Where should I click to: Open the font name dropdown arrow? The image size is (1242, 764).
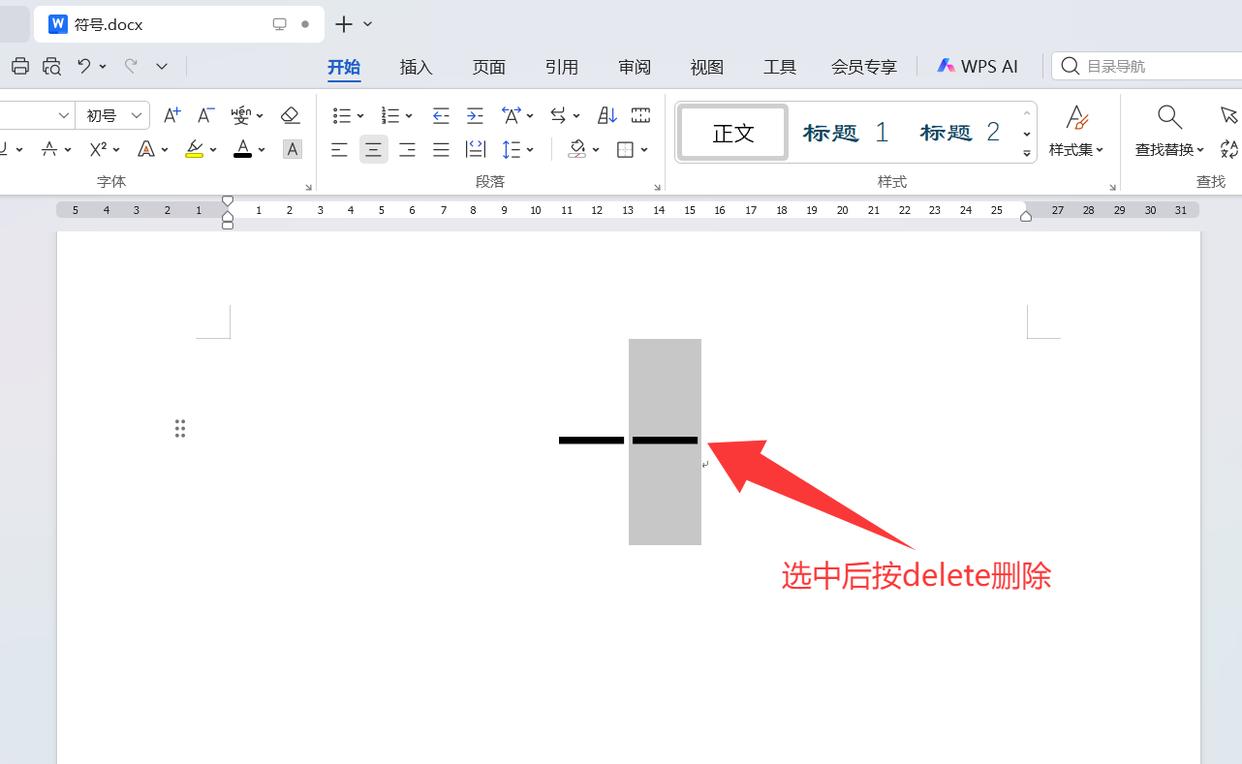(63, 116)
